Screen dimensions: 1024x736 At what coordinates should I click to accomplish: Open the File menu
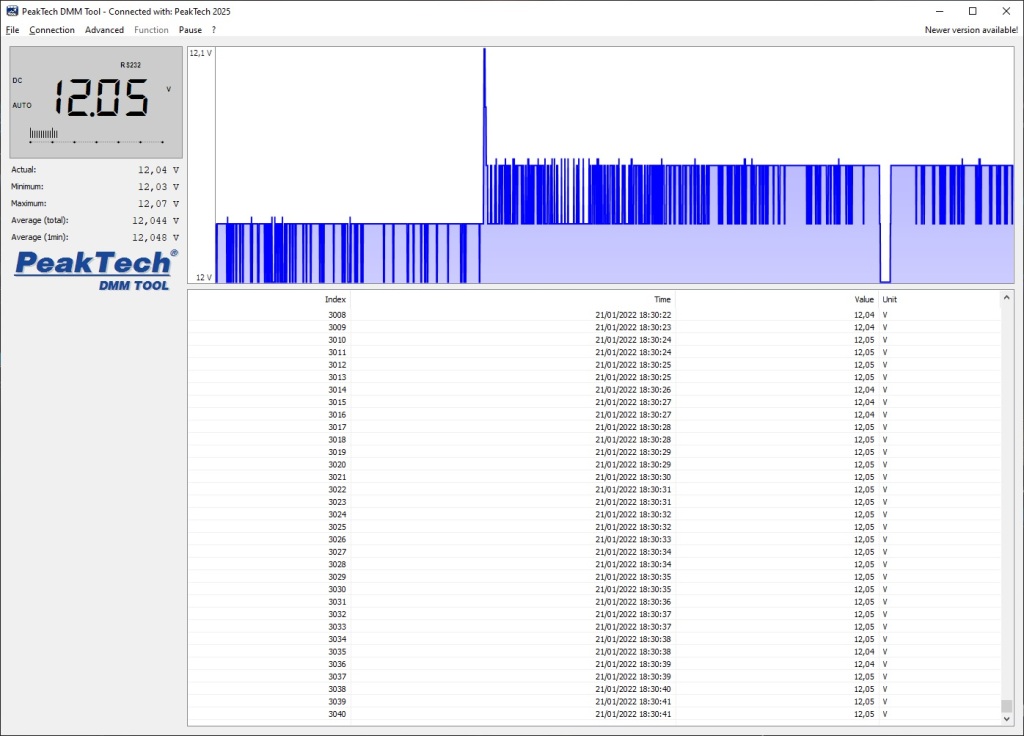tap(12, 30)
